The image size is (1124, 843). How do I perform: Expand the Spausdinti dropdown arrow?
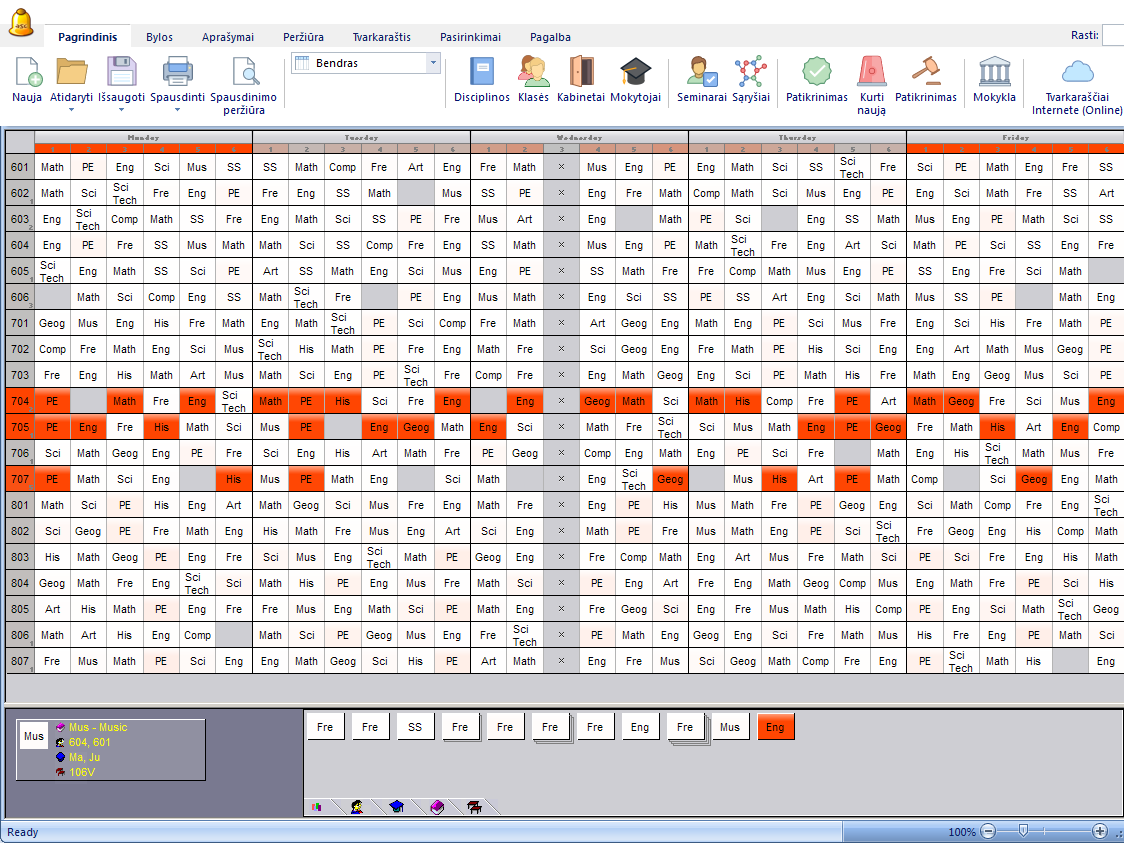(x=177, y=109)
